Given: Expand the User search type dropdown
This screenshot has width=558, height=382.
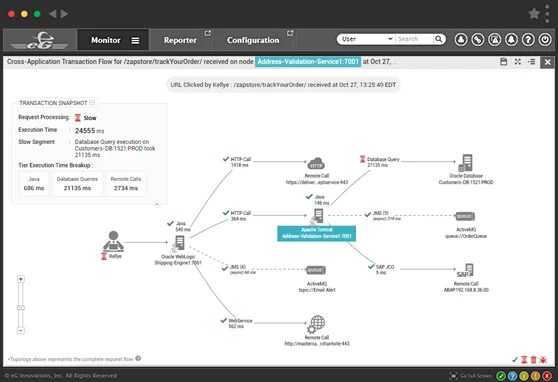Looking at the screenshot, I should click(367, 39).
